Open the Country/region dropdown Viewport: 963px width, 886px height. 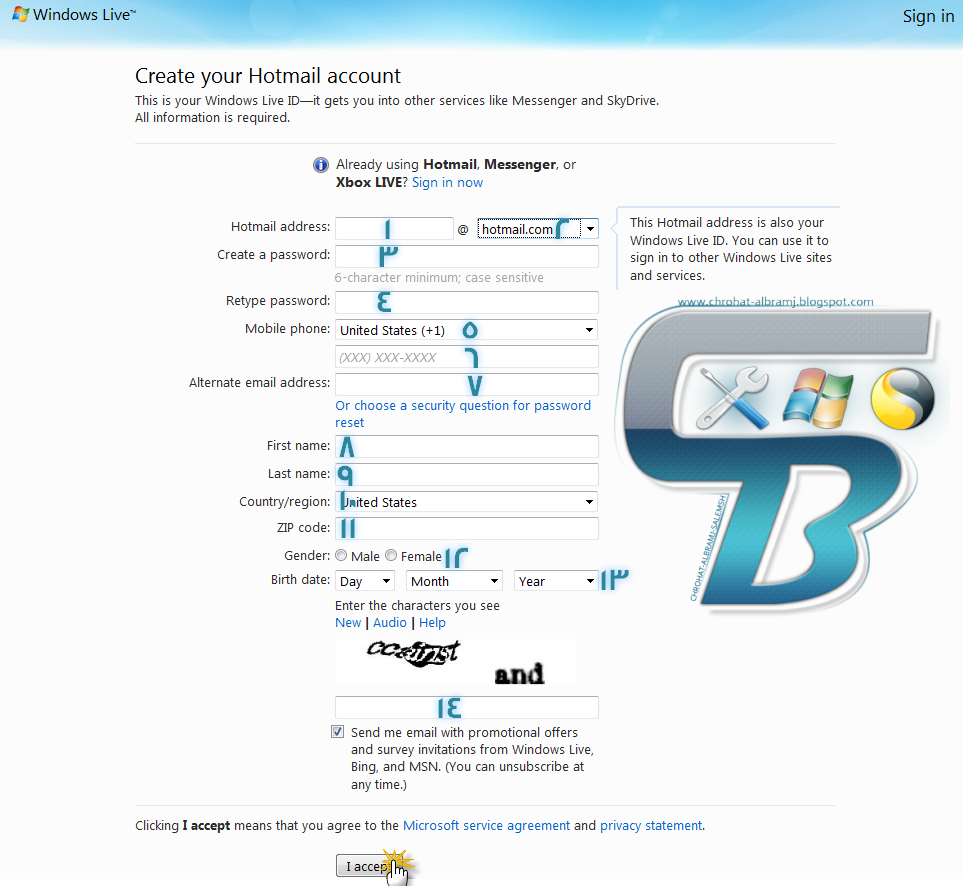click(x=466, y=502)
